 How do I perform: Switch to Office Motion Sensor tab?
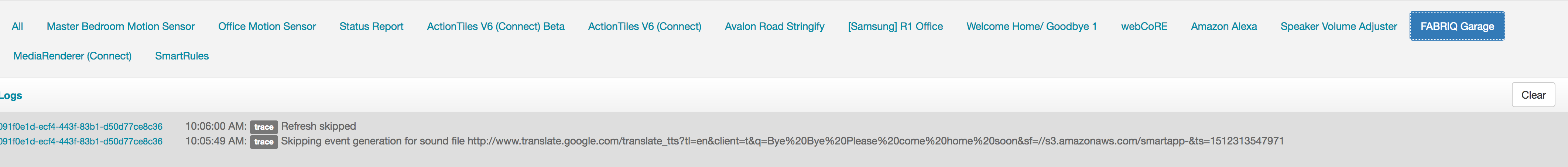tap(267, 26)
